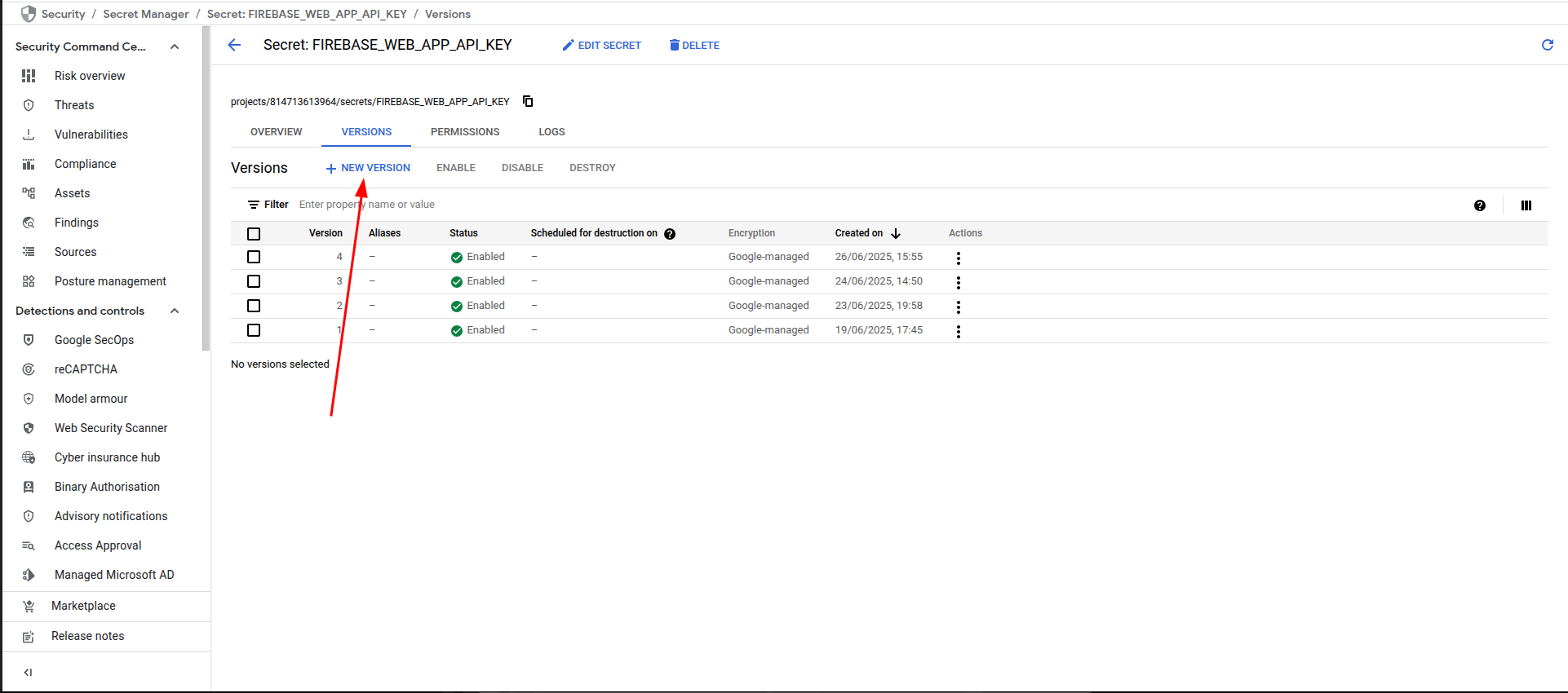Click the Status column header
1568x693 pixels.
(463, 233)
